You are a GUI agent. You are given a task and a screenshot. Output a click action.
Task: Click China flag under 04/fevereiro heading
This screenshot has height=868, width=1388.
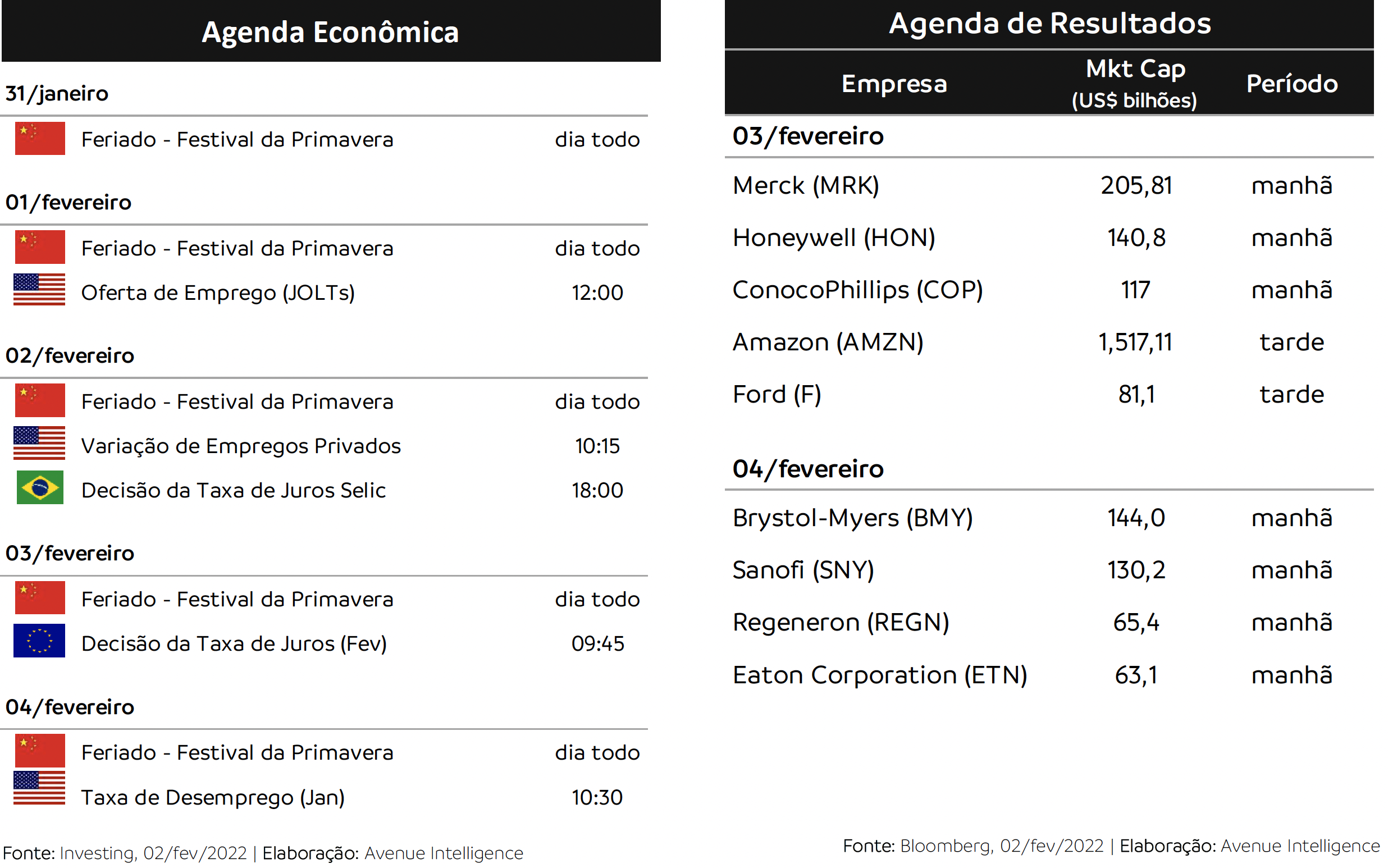click(x=40, y=751)
